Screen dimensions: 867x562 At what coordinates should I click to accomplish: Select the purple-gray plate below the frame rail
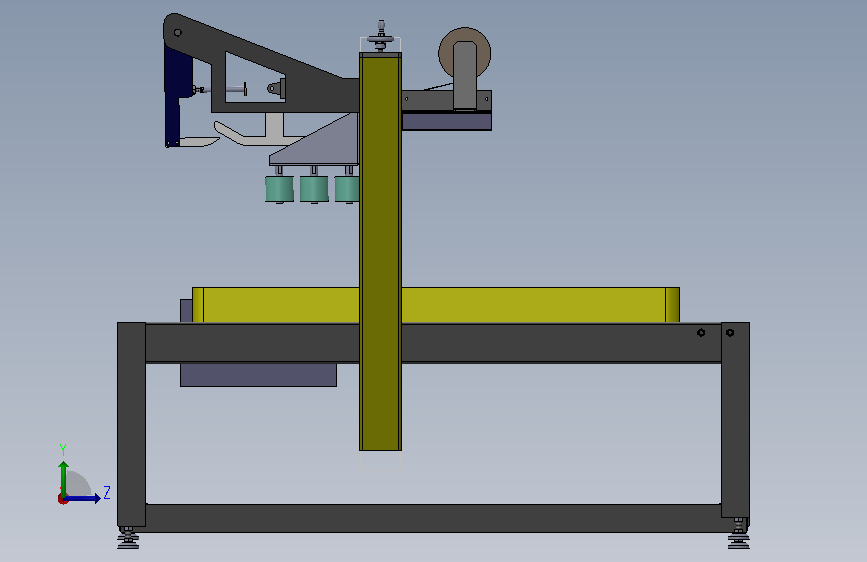(258, 374)
